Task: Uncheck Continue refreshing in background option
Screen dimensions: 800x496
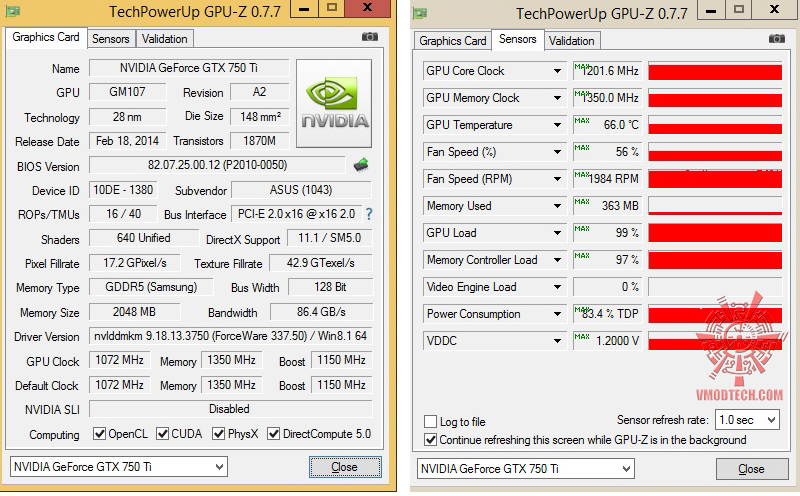Action: tap(431, 440)
